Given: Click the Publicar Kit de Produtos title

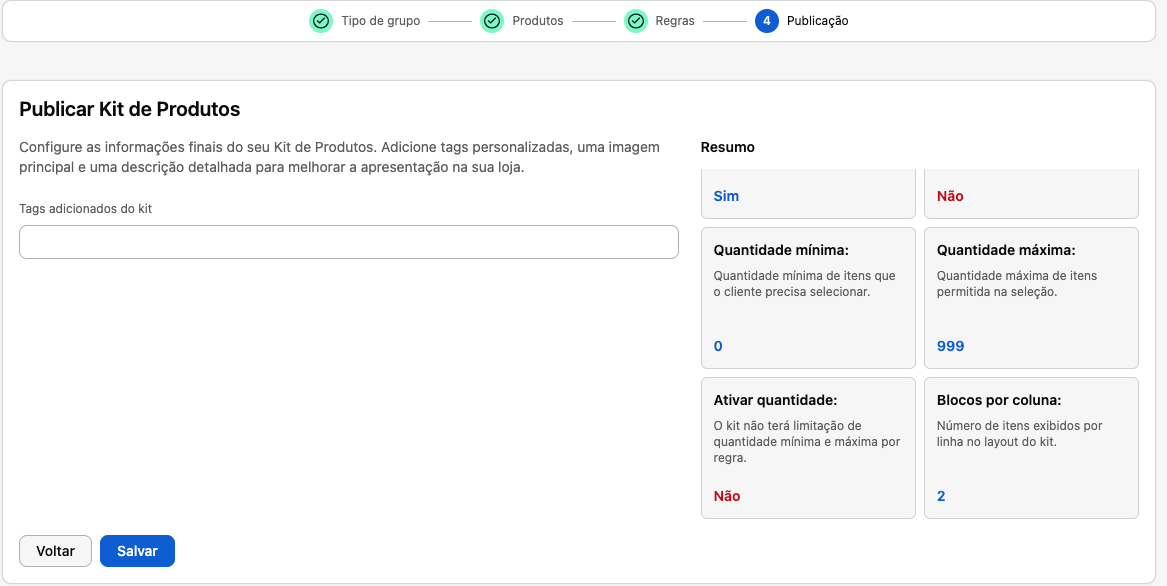Looking at the screenshot, I should [130, 109].
